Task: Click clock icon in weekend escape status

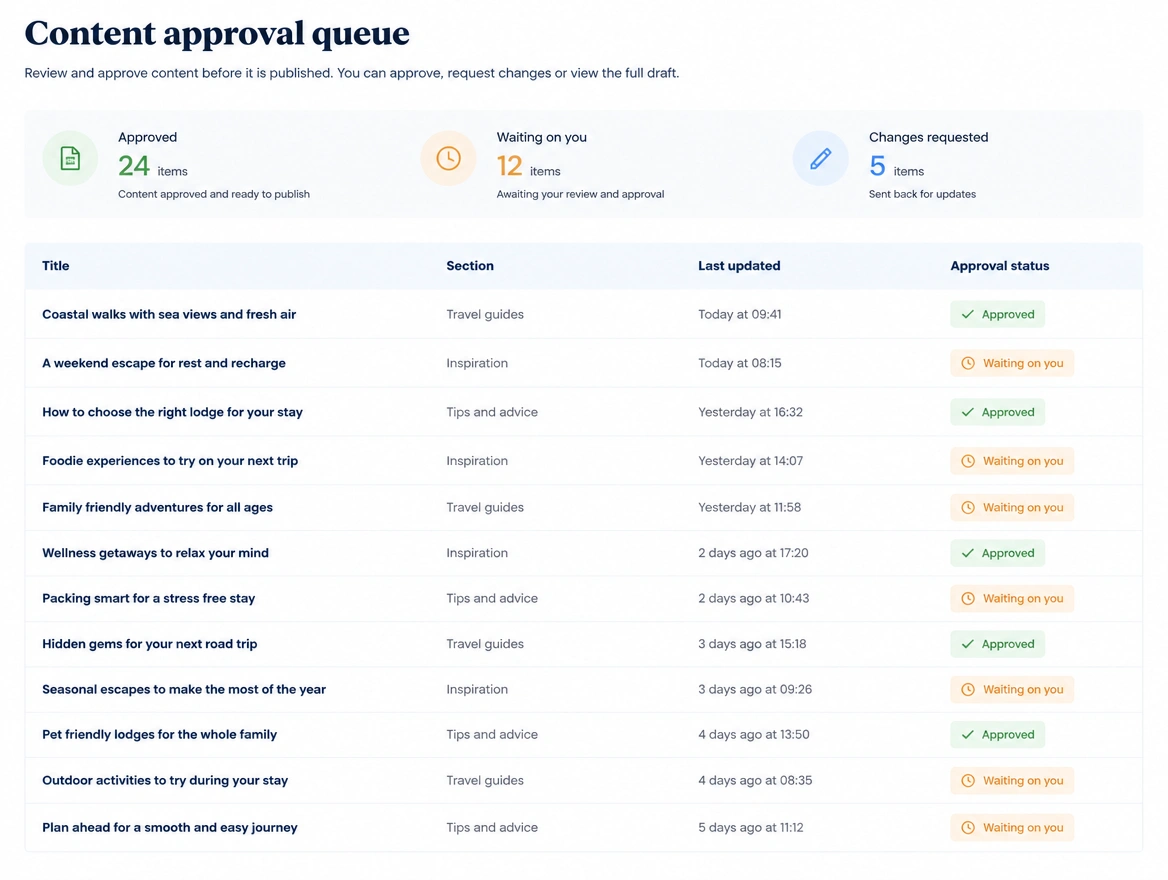Action: click(968, 363)
